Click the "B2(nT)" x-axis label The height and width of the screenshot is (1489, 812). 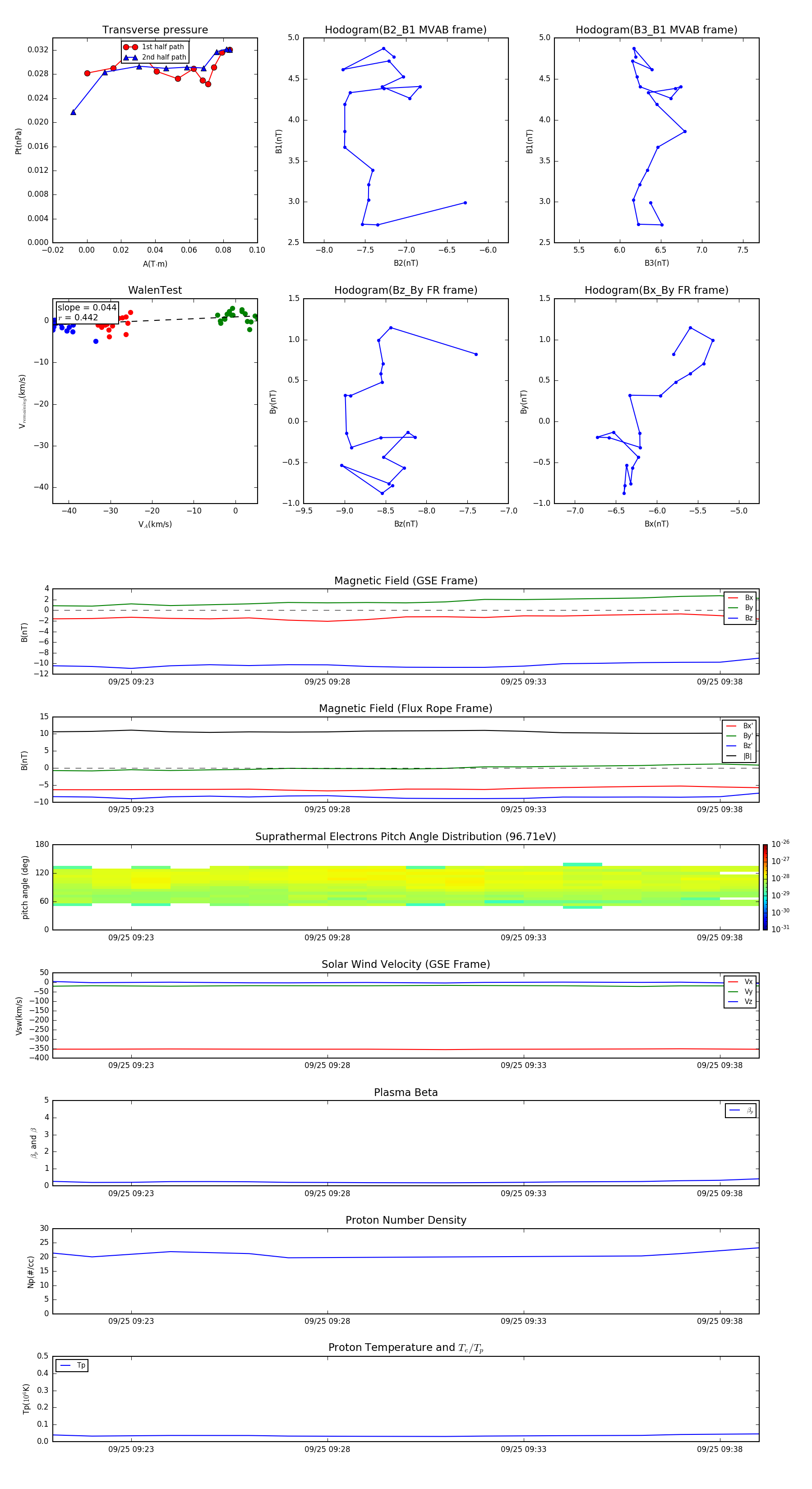point(406,263)
